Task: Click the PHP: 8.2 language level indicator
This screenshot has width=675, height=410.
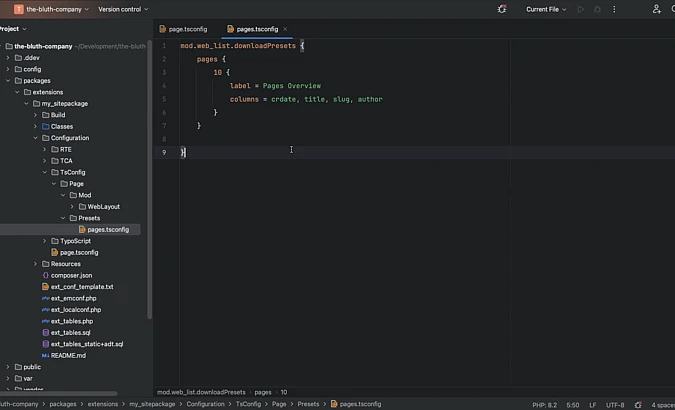Action: pos(545,404)
